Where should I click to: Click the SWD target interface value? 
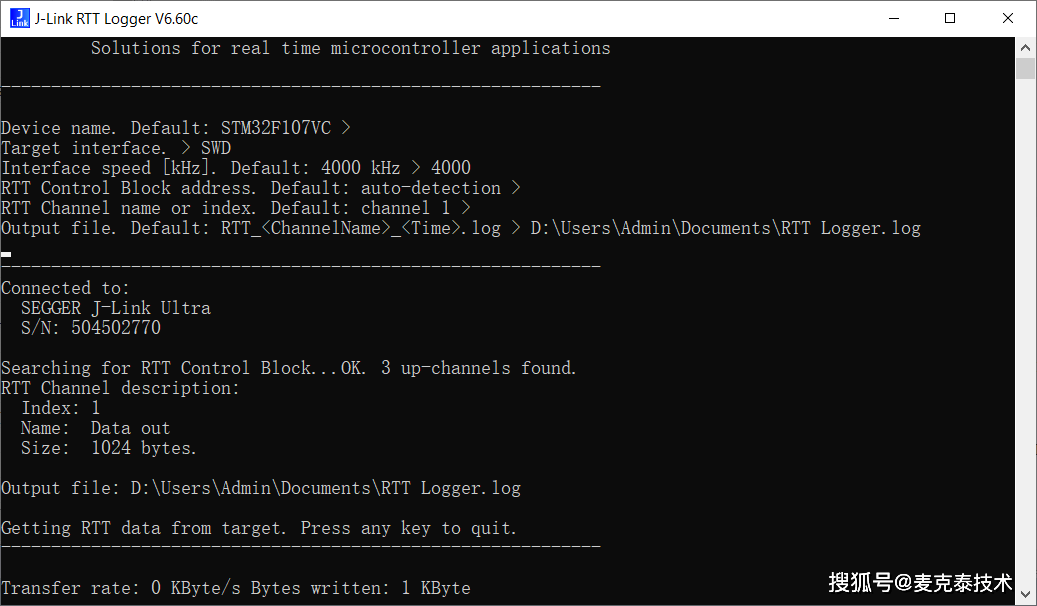(215, 148)
